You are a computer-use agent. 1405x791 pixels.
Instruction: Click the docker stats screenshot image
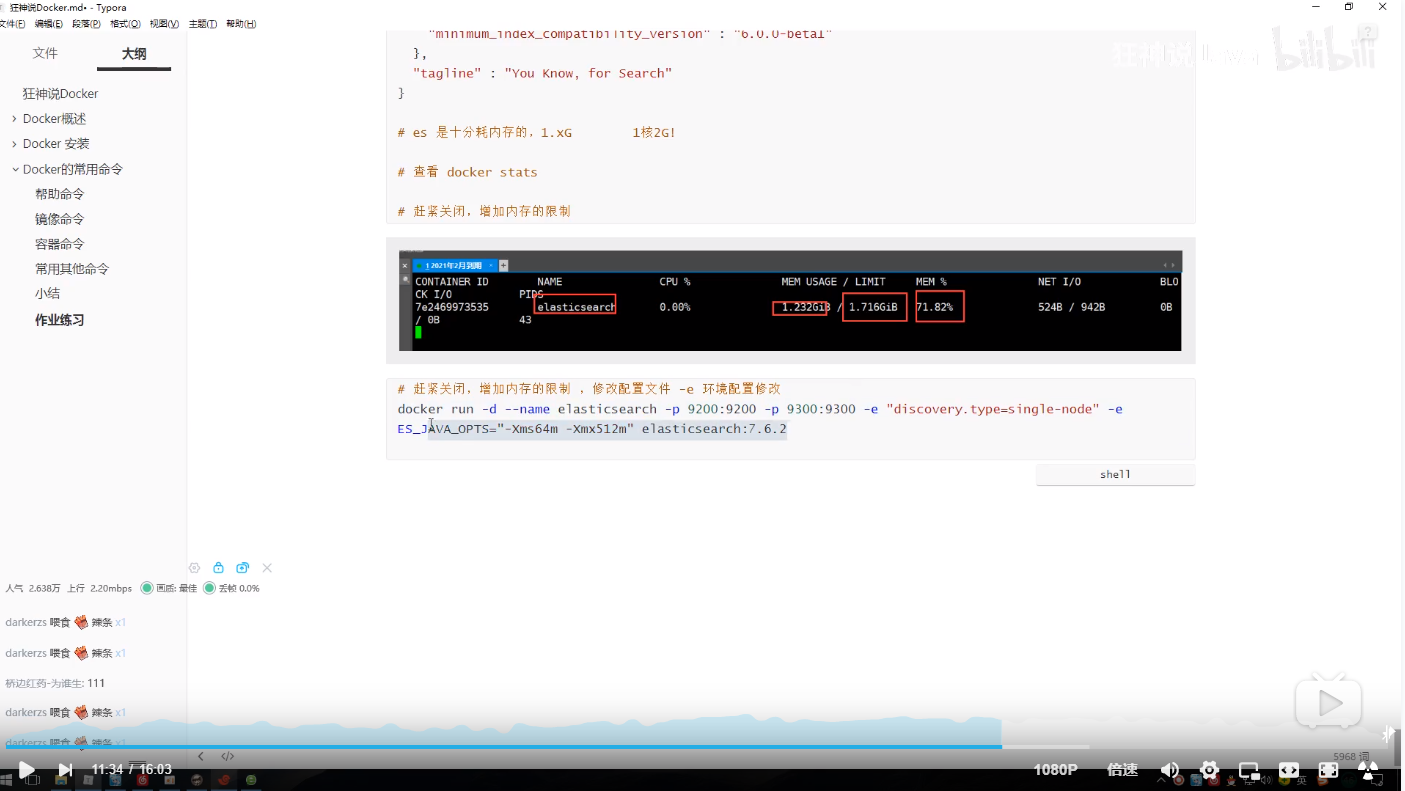(790, 300)
